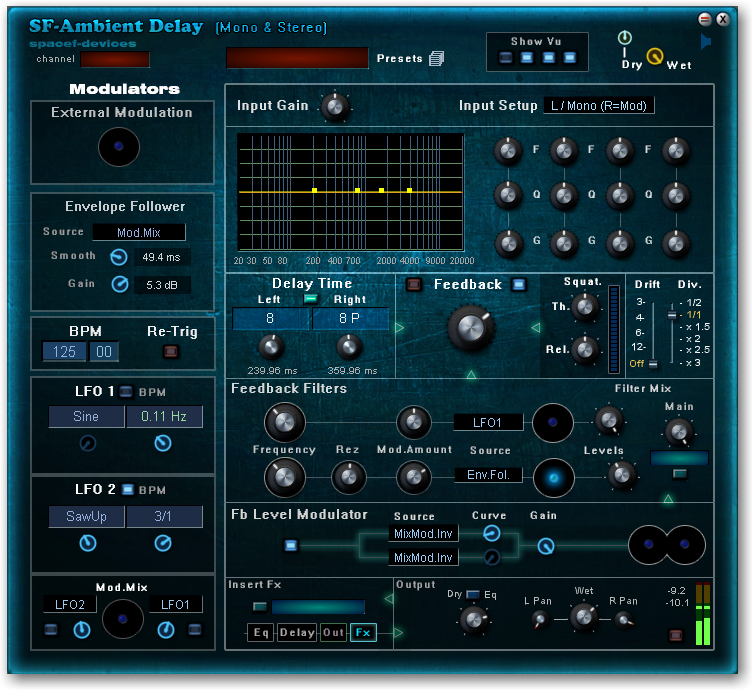Screen dimensions: 753x690
Task: Click the L Pan knob
Action: [540, 619]
